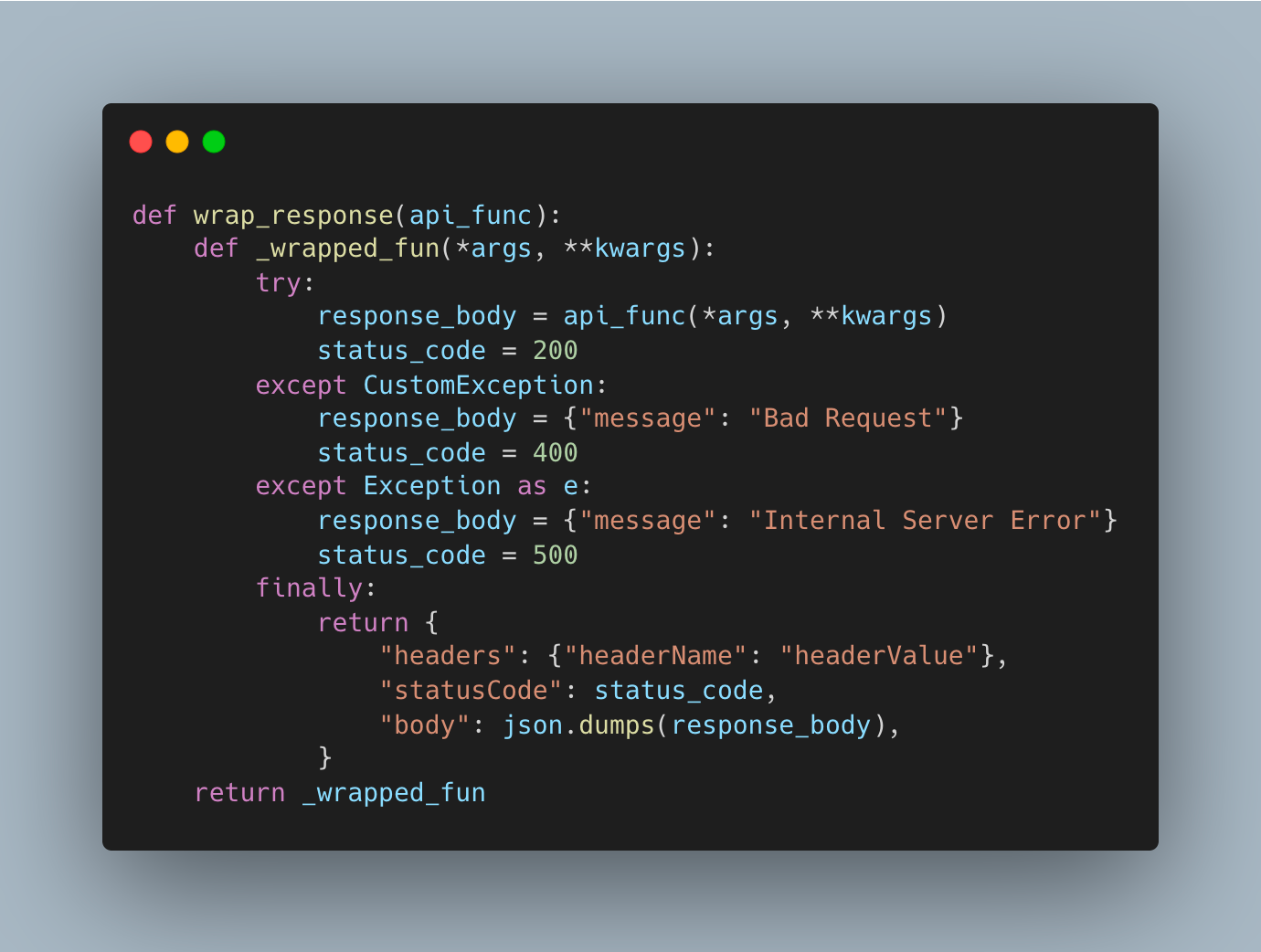Screen dimensions: 1261x952
Task: Click the try keyword
Action: 279,283
